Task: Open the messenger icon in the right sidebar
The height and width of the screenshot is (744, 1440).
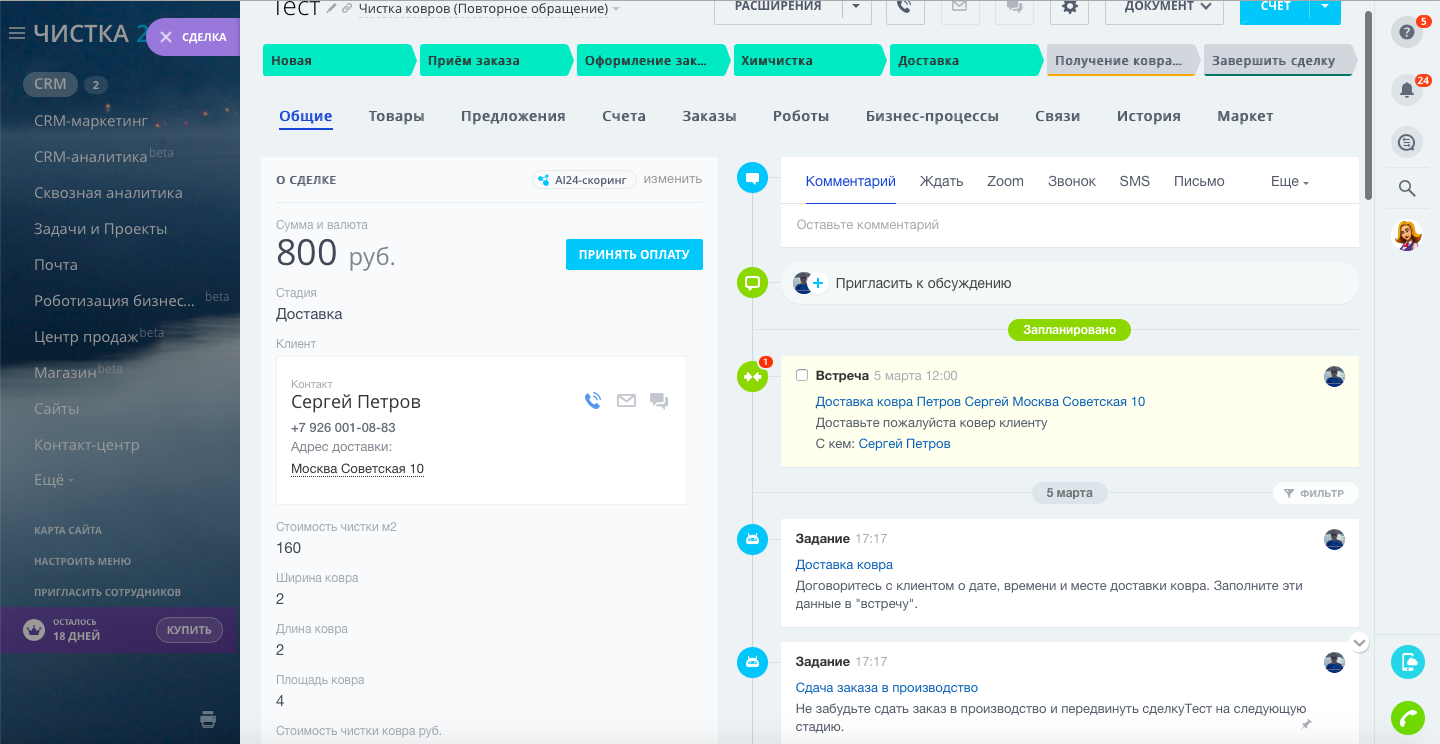Action: click(x=1407, y=143)
